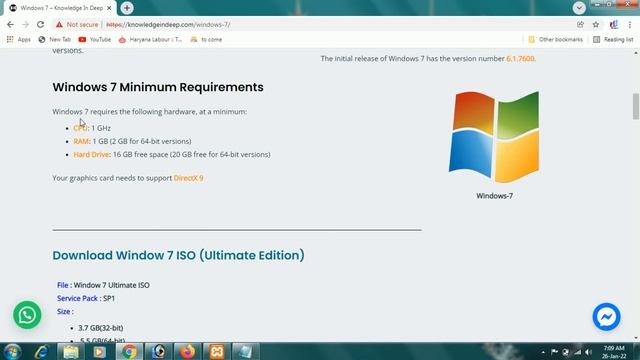Open Firefox from taskbar
The width and height of the screenshot is (640, 360).
pos(187,352)
